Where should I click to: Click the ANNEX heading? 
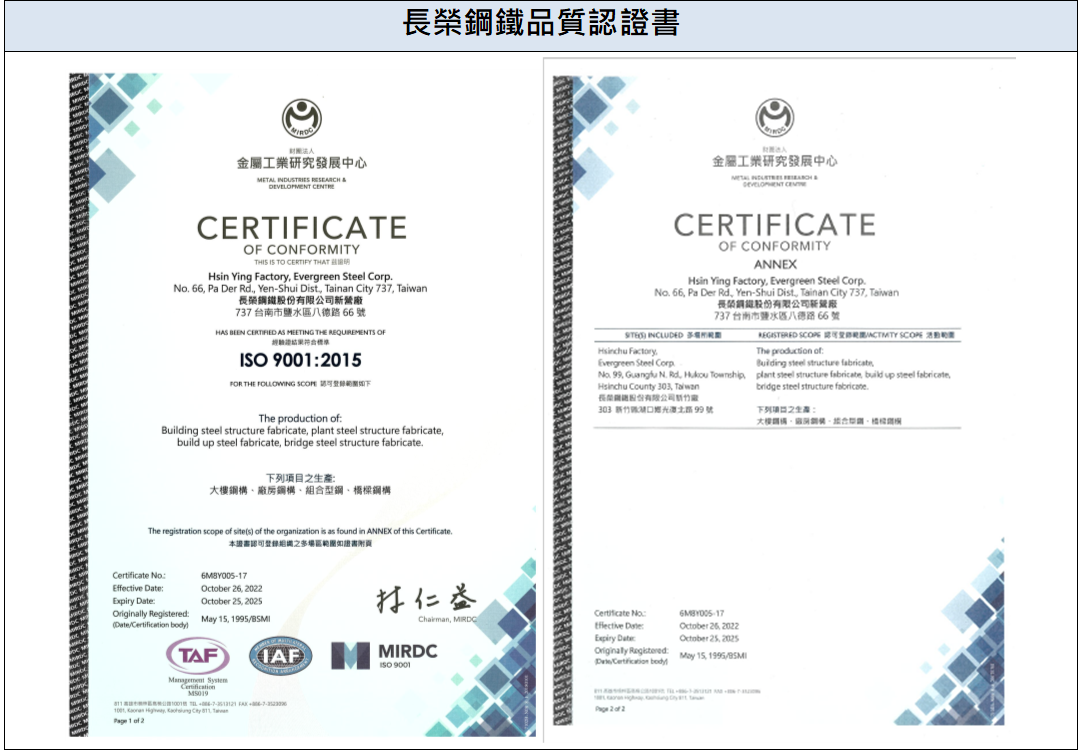[x=775, y=265]
